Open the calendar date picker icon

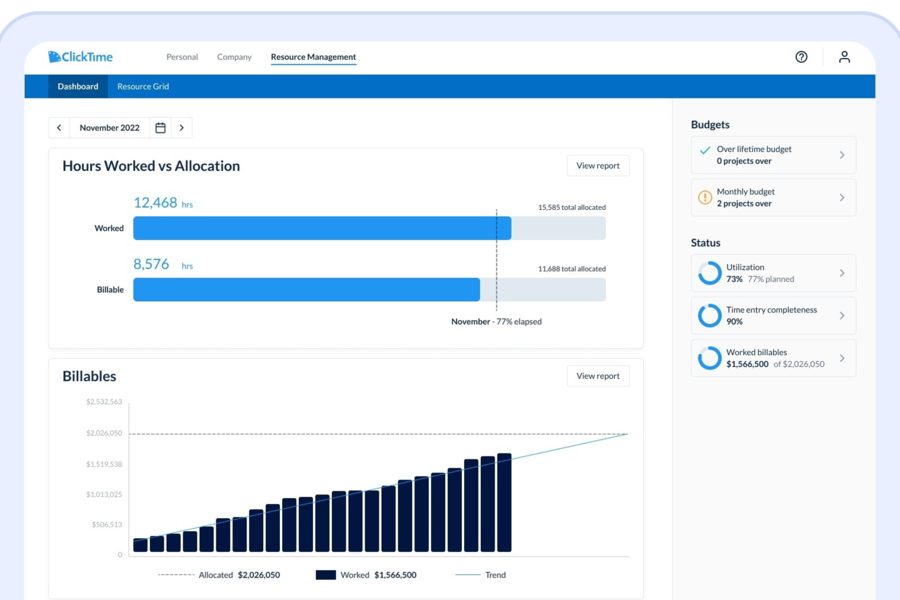click(x=160, y=128)
